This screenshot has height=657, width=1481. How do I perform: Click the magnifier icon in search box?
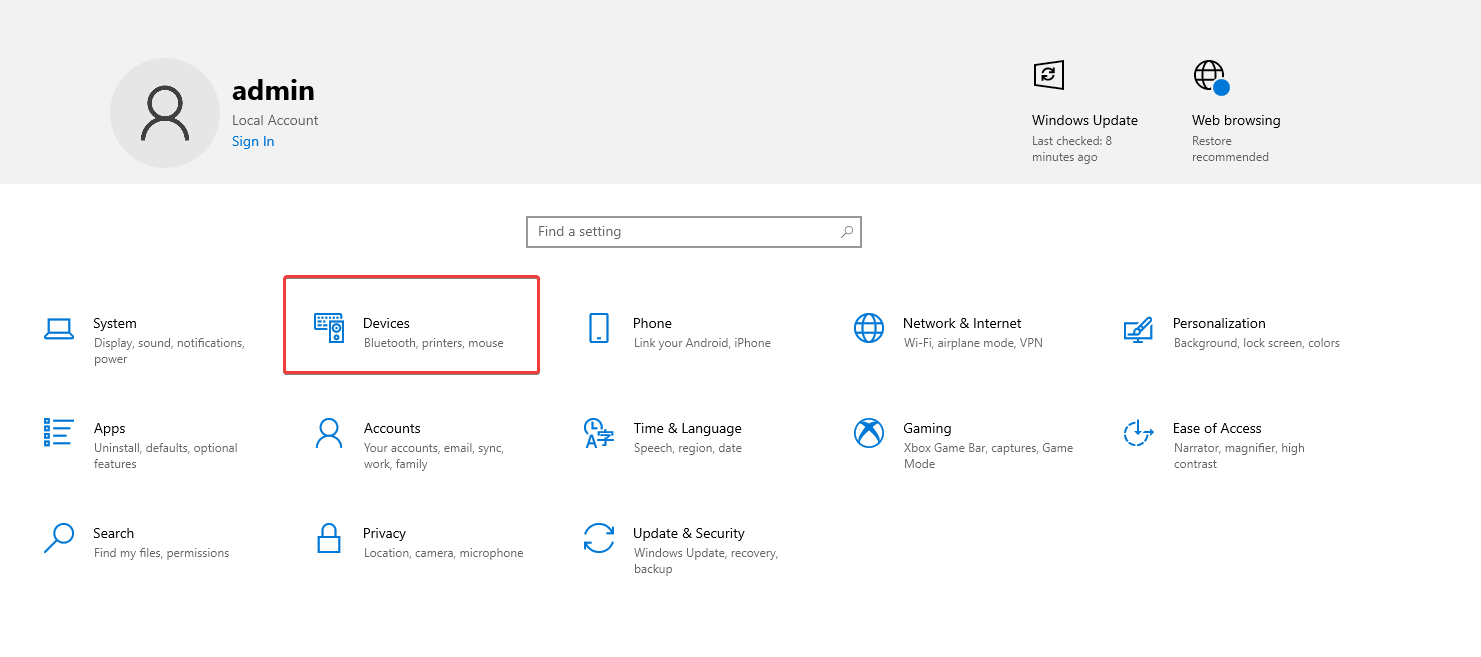point(847,232)
